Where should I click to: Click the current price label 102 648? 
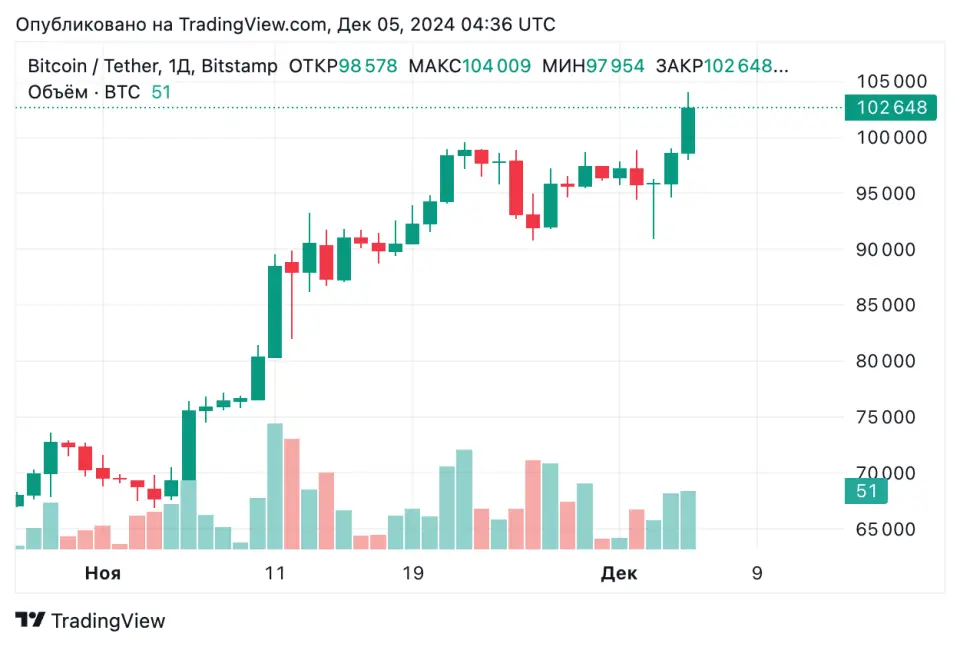tap(891, 108)
